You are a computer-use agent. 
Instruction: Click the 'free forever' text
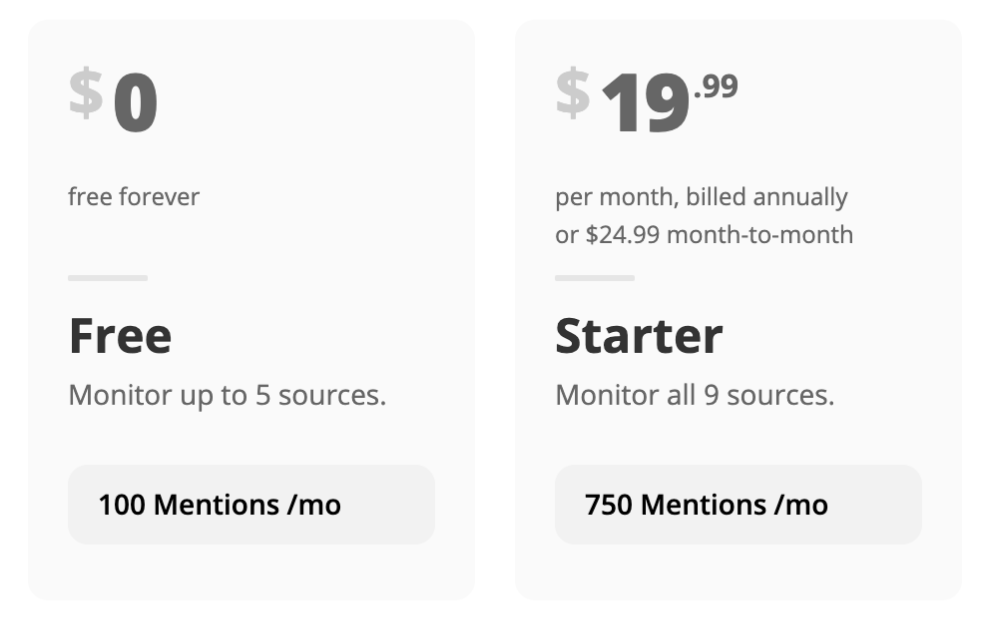tap(133, 197)
